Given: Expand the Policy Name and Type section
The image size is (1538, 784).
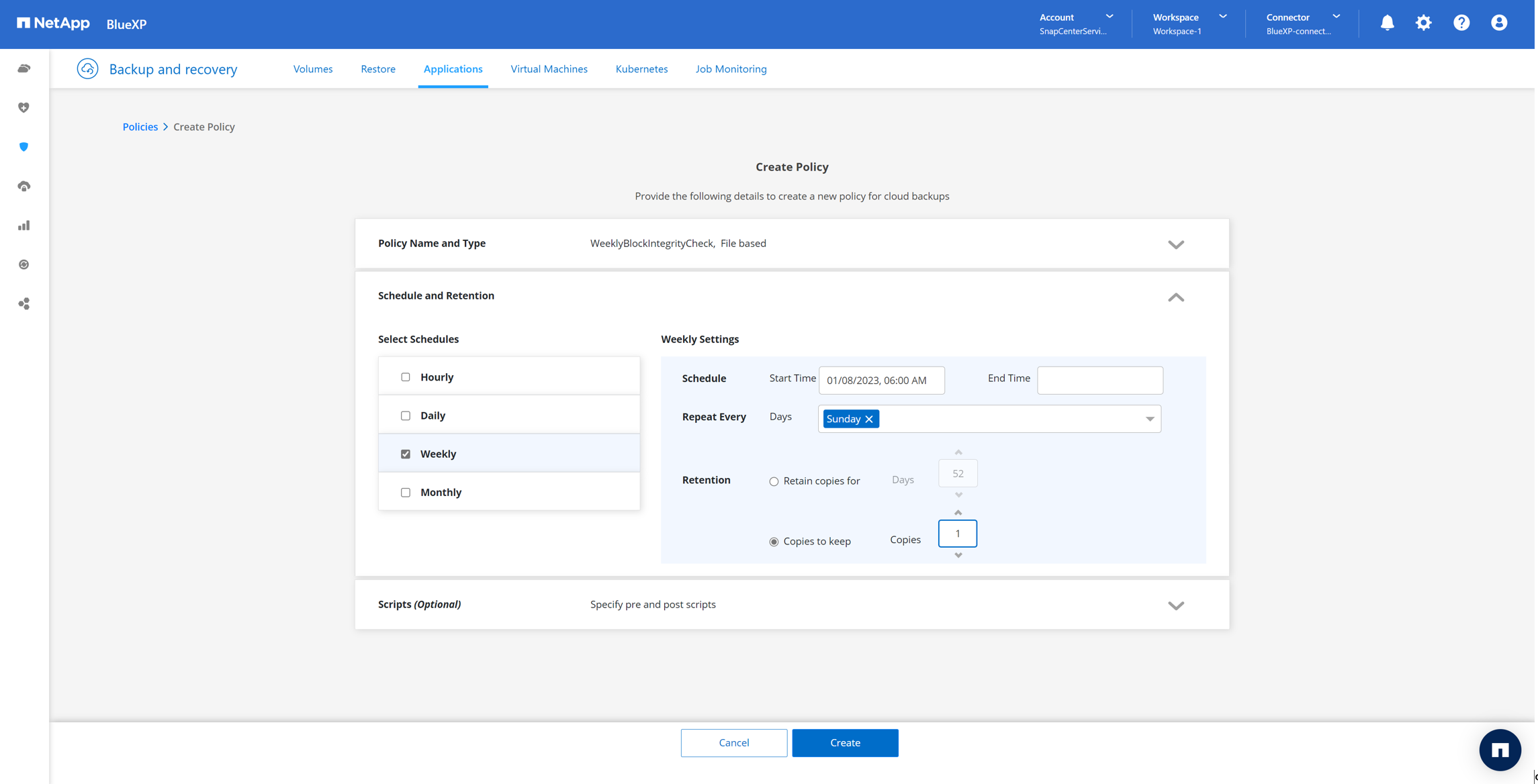Looking at the screenshot, I should pos(1175,244).
